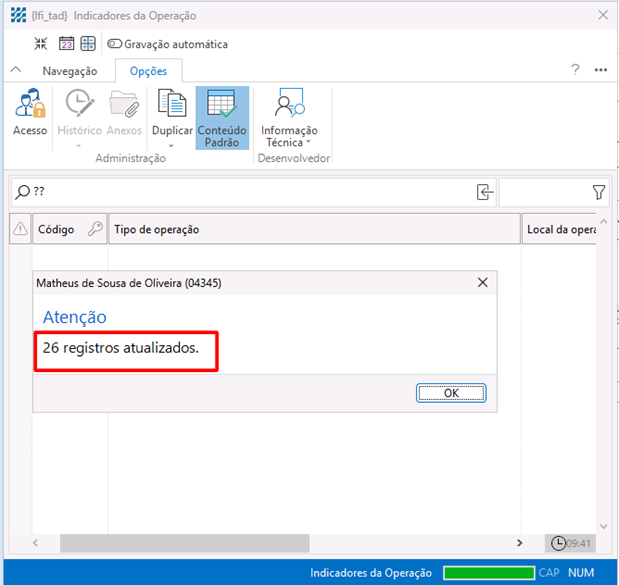619x585 pixels.
Task: Collapse the ribbon with the chevron
Action: [16, 70]
